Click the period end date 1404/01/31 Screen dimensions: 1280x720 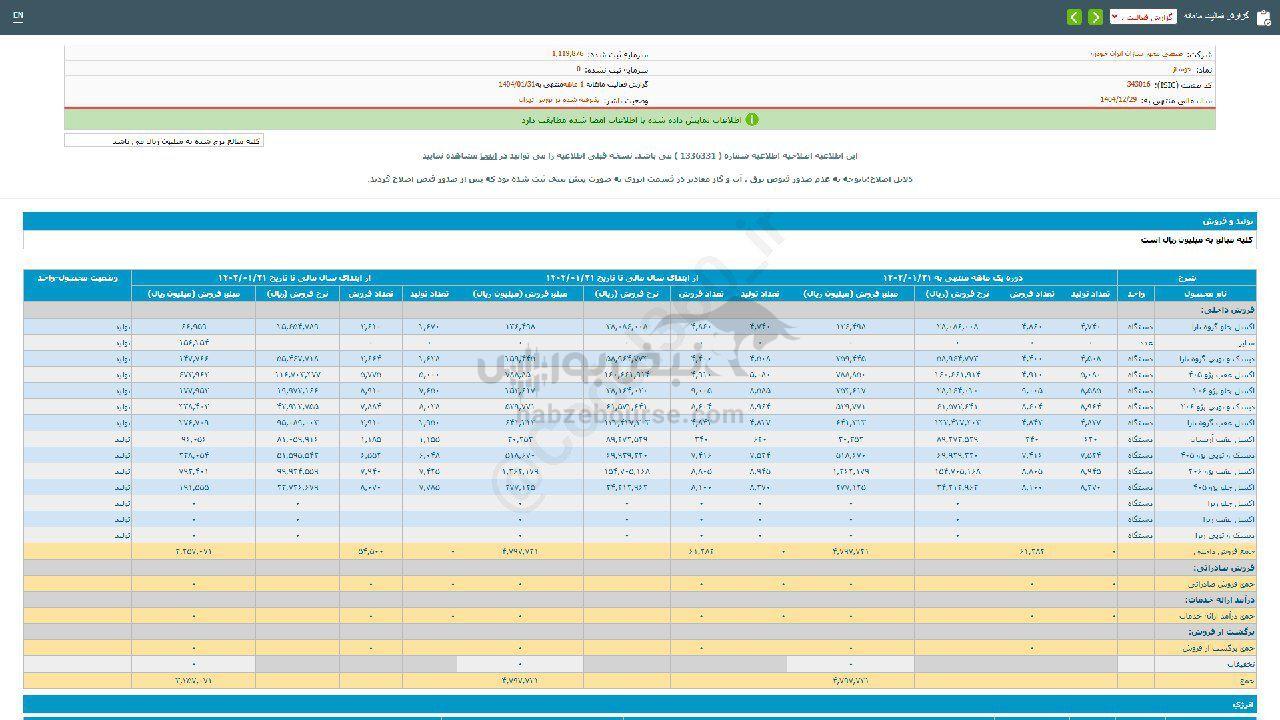pyautogui.click(x=519, y=85)
